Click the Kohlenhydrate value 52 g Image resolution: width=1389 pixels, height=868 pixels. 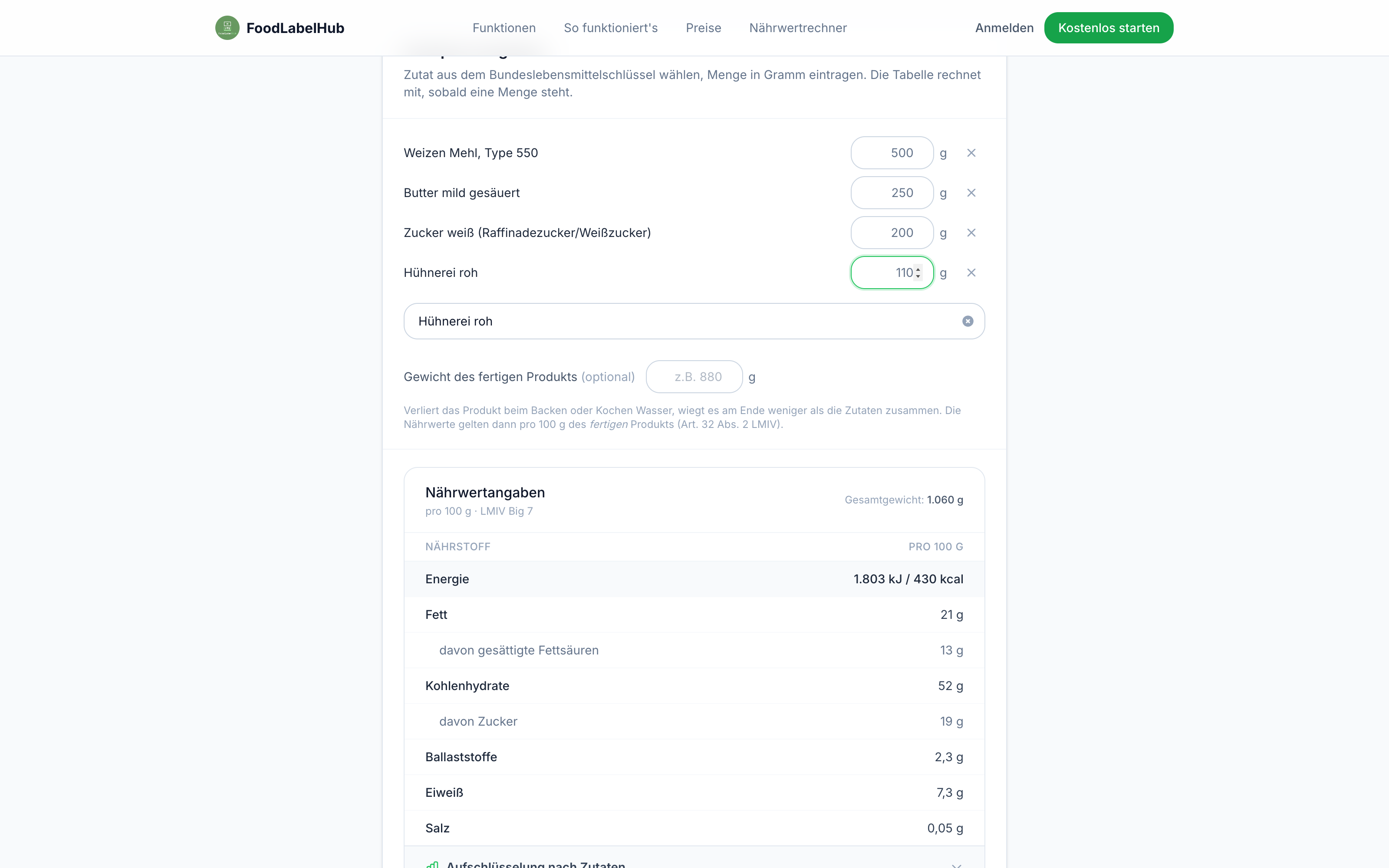coord(951,685)
